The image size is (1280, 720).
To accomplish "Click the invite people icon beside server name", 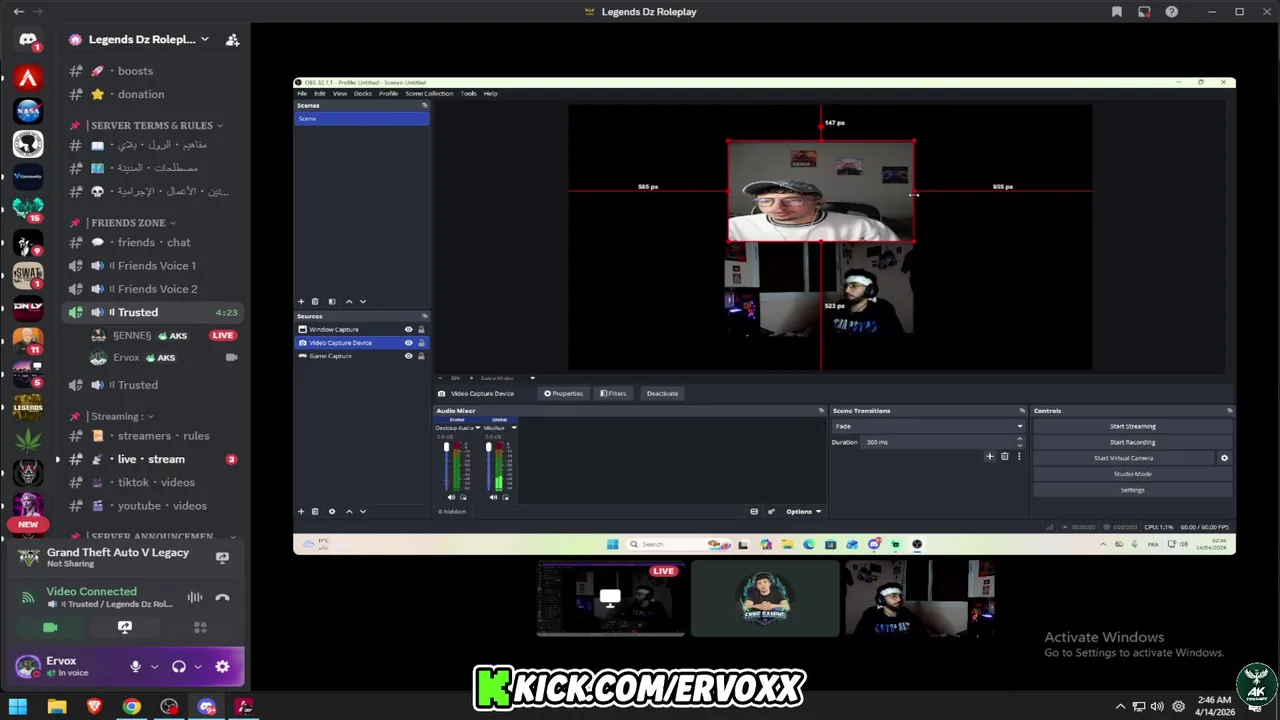I will point(232,40).
